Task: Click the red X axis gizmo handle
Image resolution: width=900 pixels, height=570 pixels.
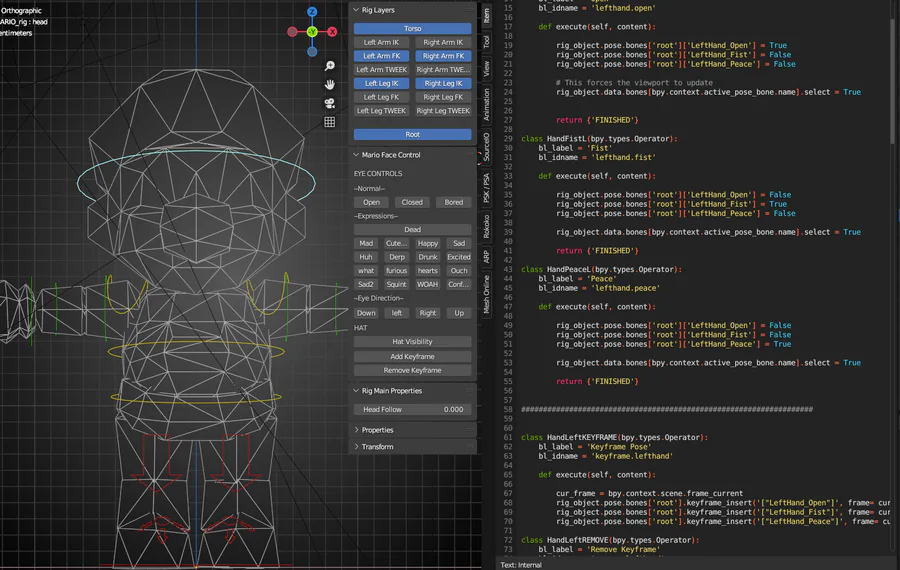Action: [332, 32]
